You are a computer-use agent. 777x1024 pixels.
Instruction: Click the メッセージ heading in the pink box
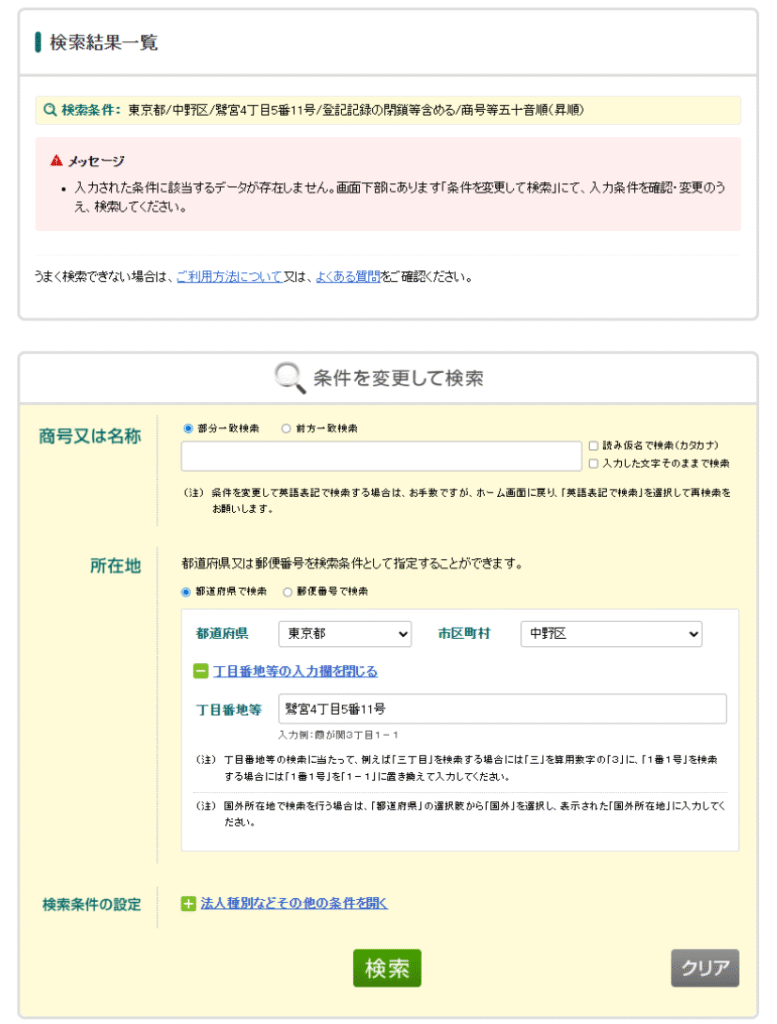(96, 161)
